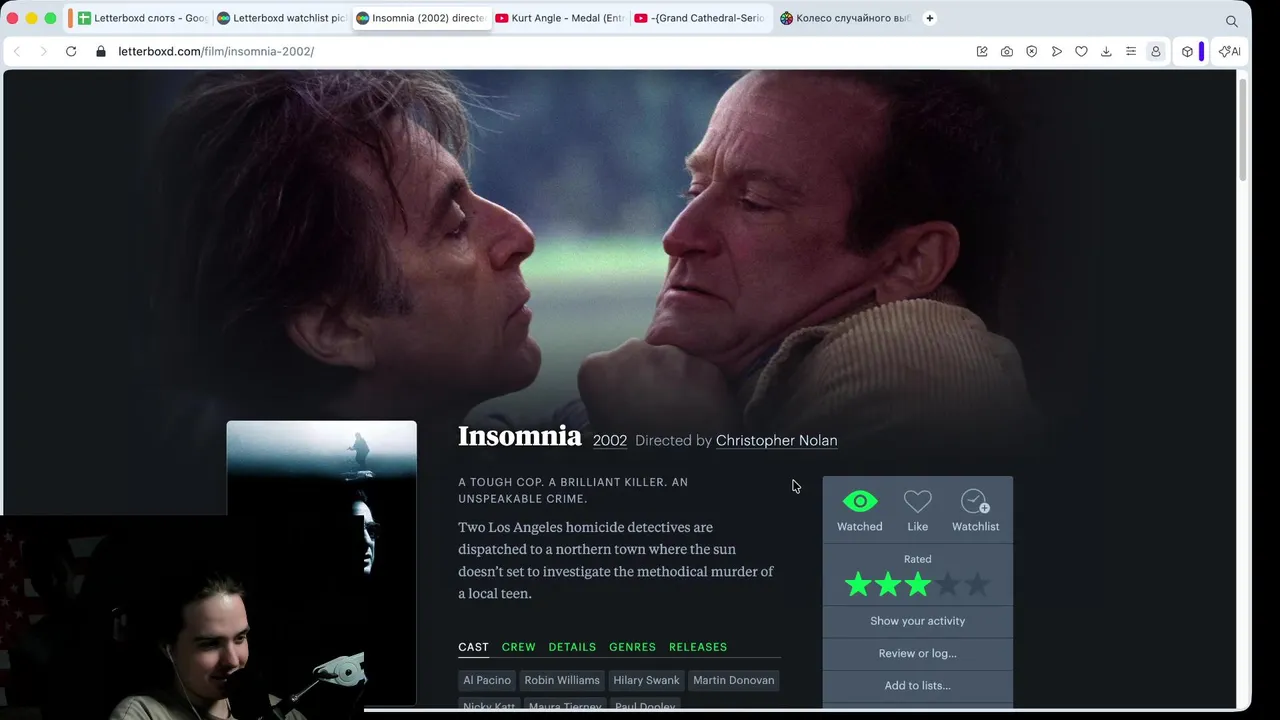This screenshot has width=1280, height=720.
Task: Select the Insomnia (2002) browser tab
Action: 421,18
